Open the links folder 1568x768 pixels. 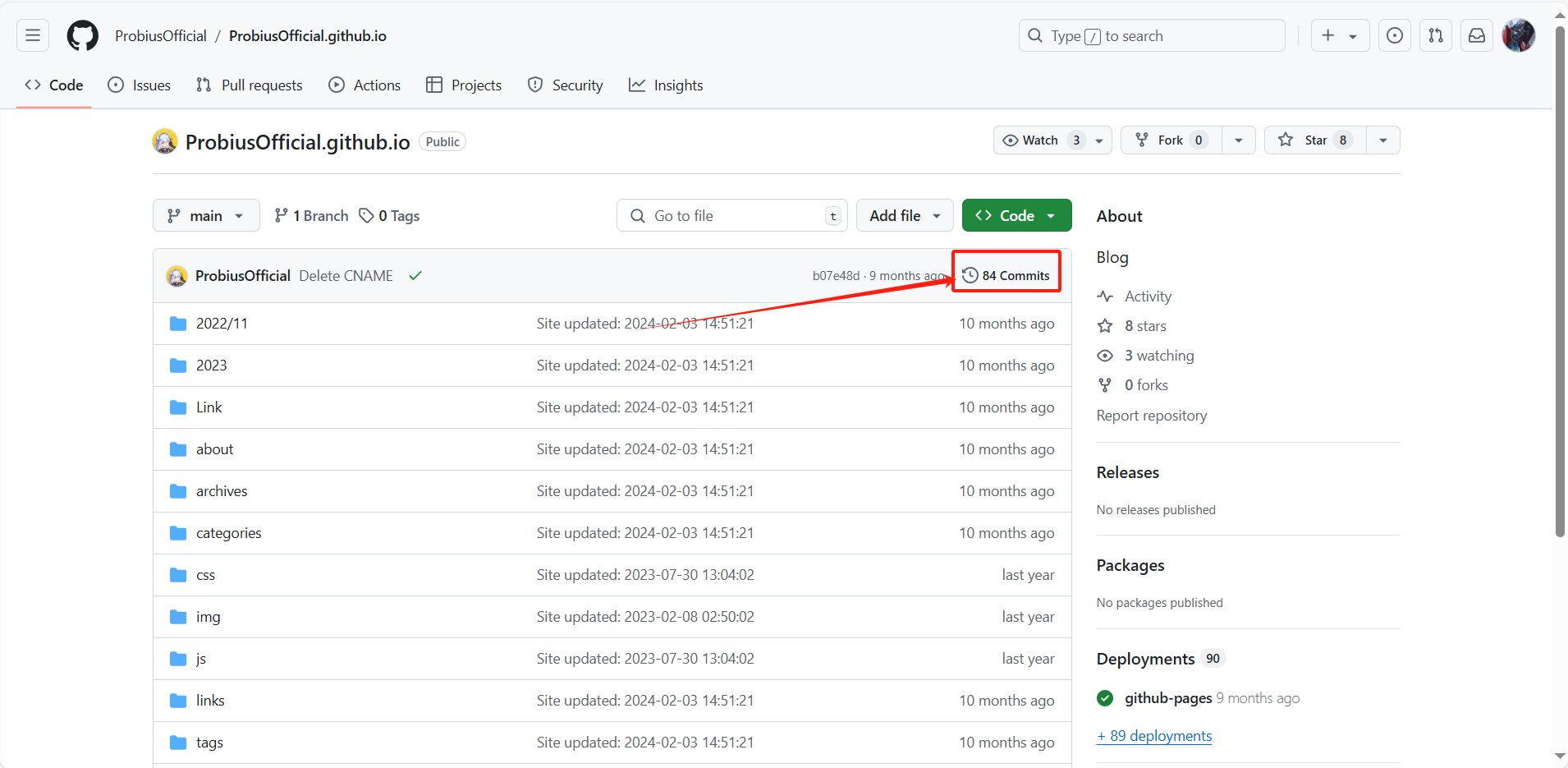click(210, 701)
